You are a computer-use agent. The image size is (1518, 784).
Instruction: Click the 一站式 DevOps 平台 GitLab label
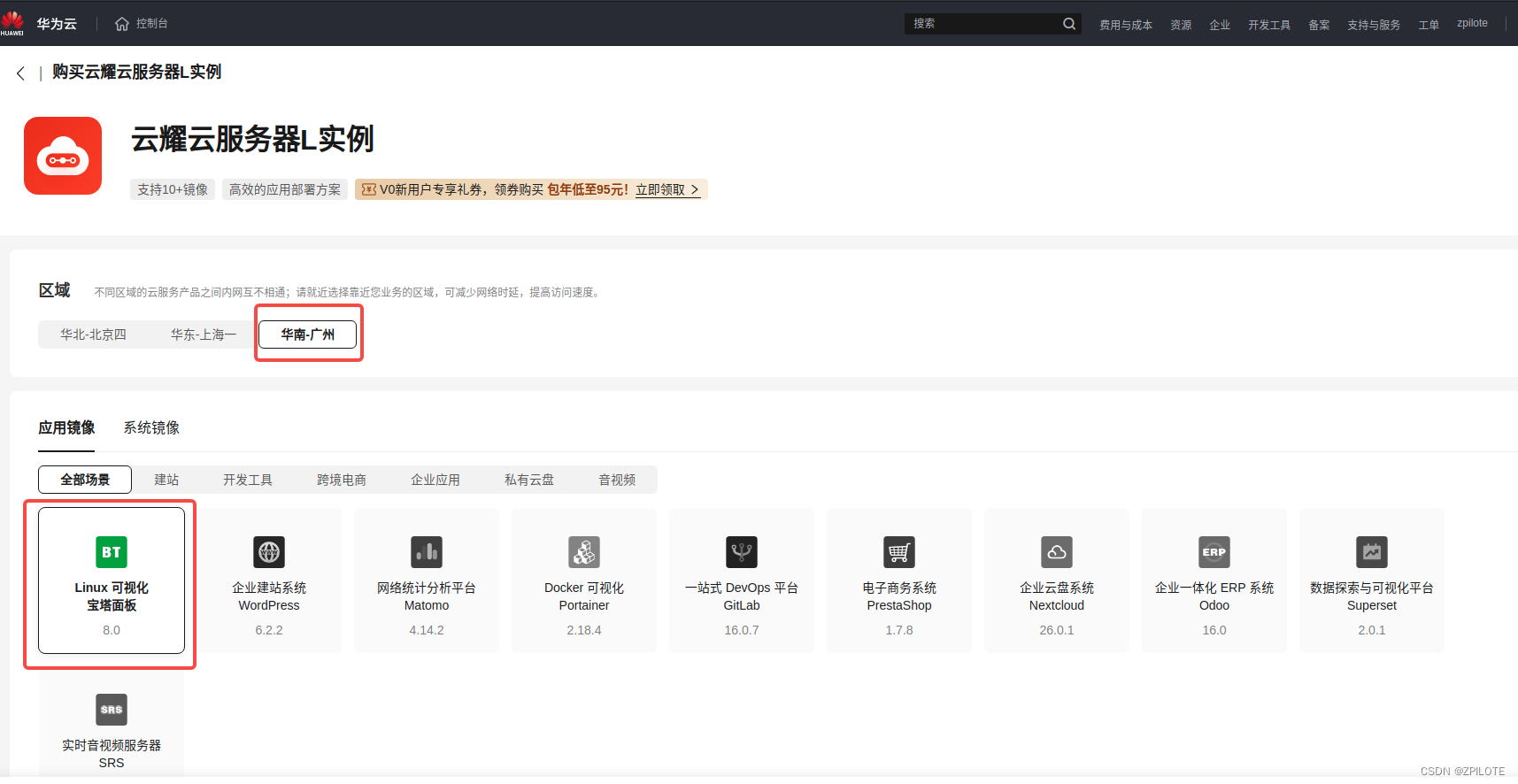tap(742, 596)
